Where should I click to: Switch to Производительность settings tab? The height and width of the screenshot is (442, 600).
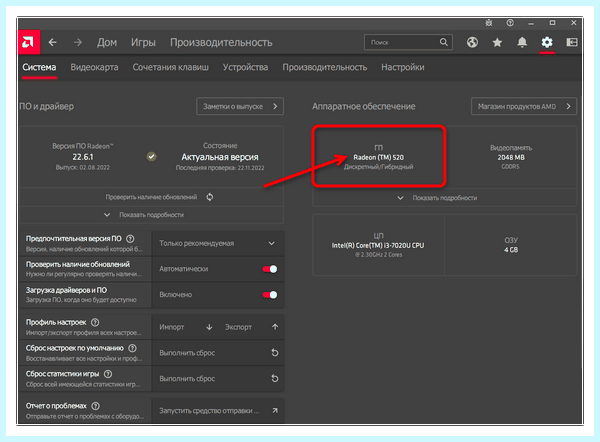coord(324,67)
